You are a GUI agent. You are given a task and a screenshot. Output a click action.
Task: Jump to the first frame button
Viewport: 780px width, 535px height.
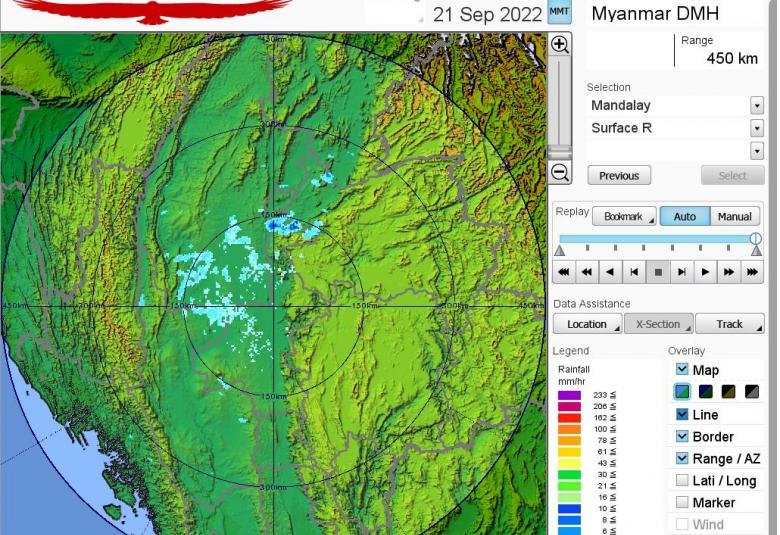click(x=634, y=272)
